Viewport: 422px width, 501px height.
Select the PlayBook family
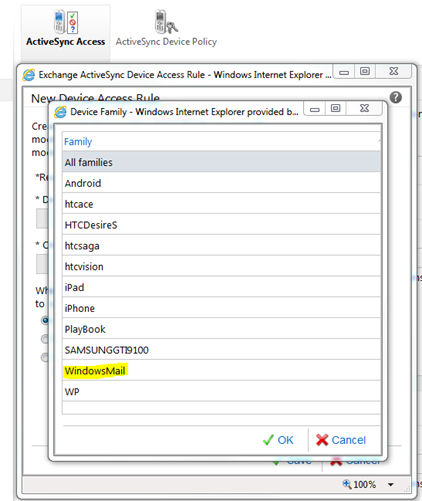[x=221, y=329]
